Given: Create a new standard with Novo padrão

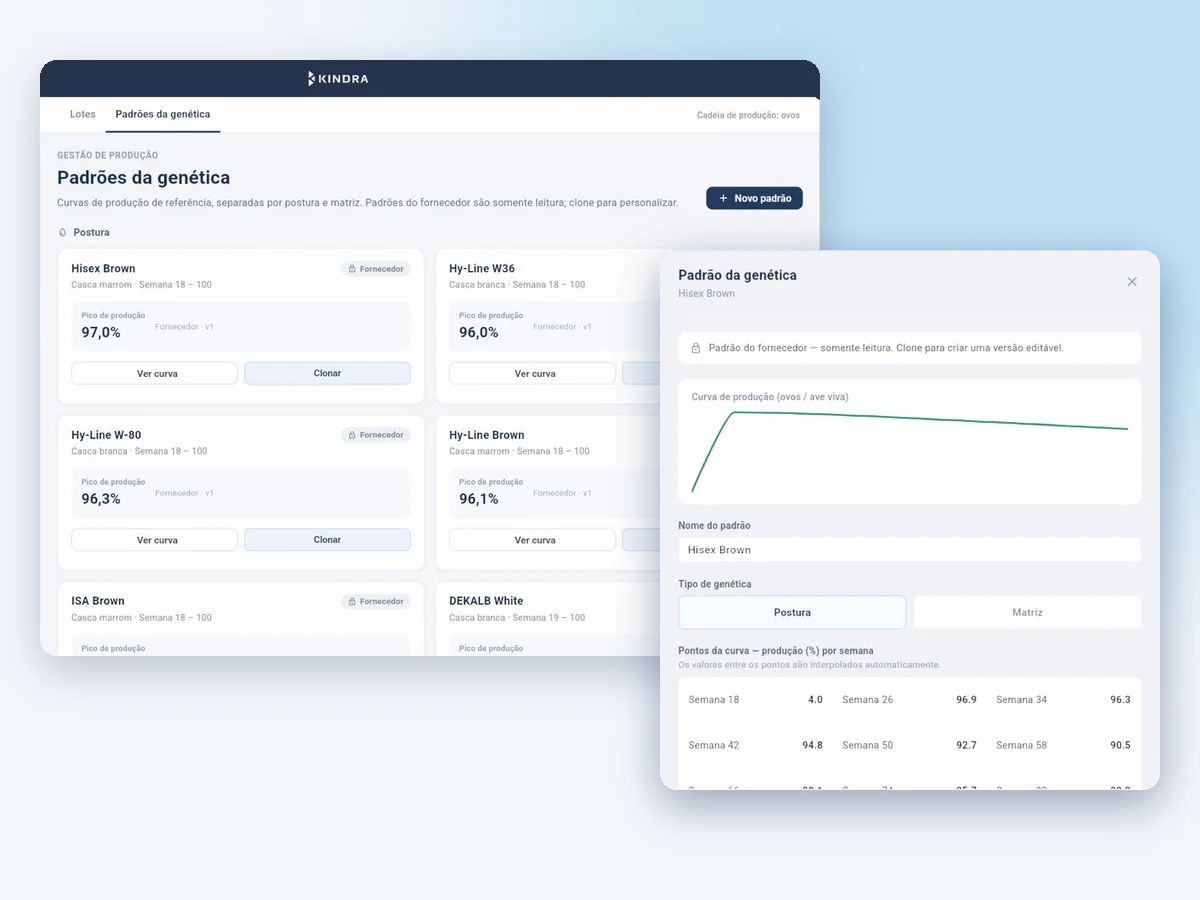Looking at the screenshot, I should coord(754,198).
